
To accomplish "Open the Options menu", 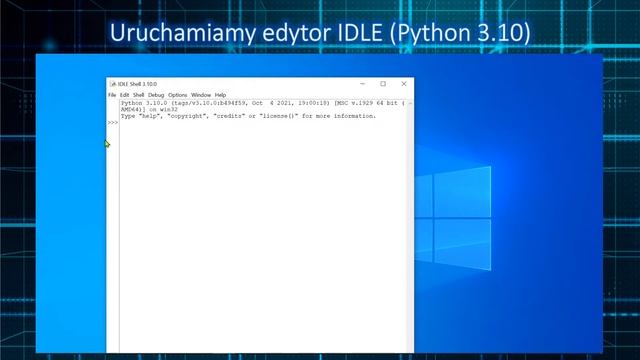I will (x=178, y=95).
